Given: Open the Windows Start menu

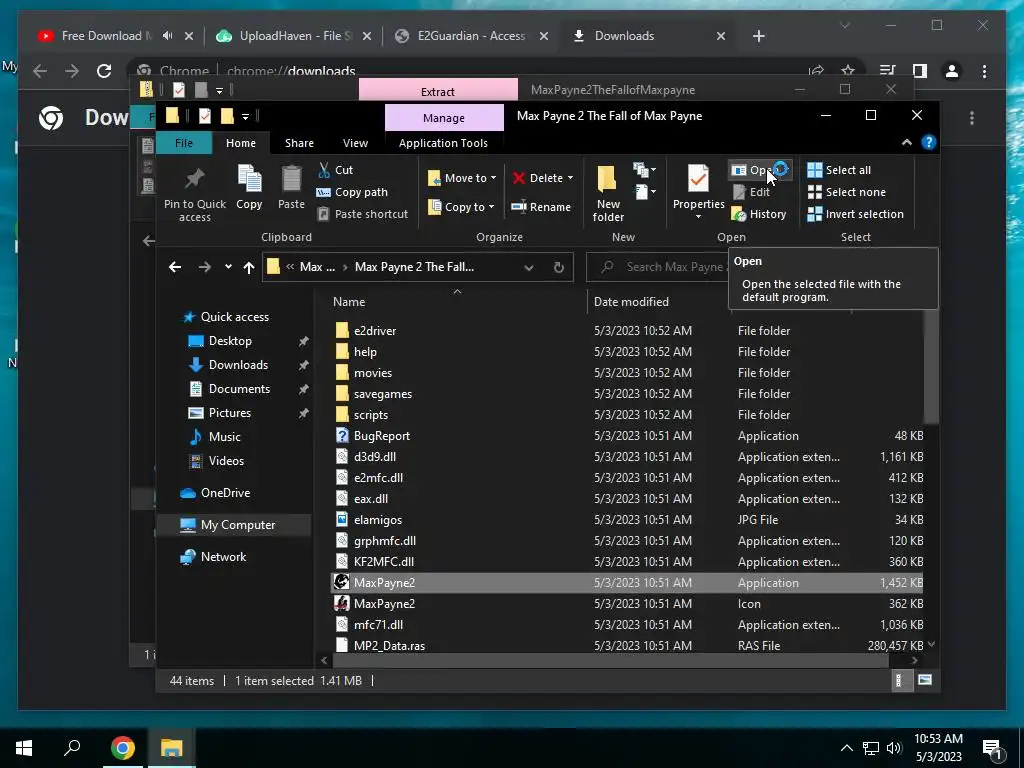Looking at the screenshot, I should pos(24,748).
